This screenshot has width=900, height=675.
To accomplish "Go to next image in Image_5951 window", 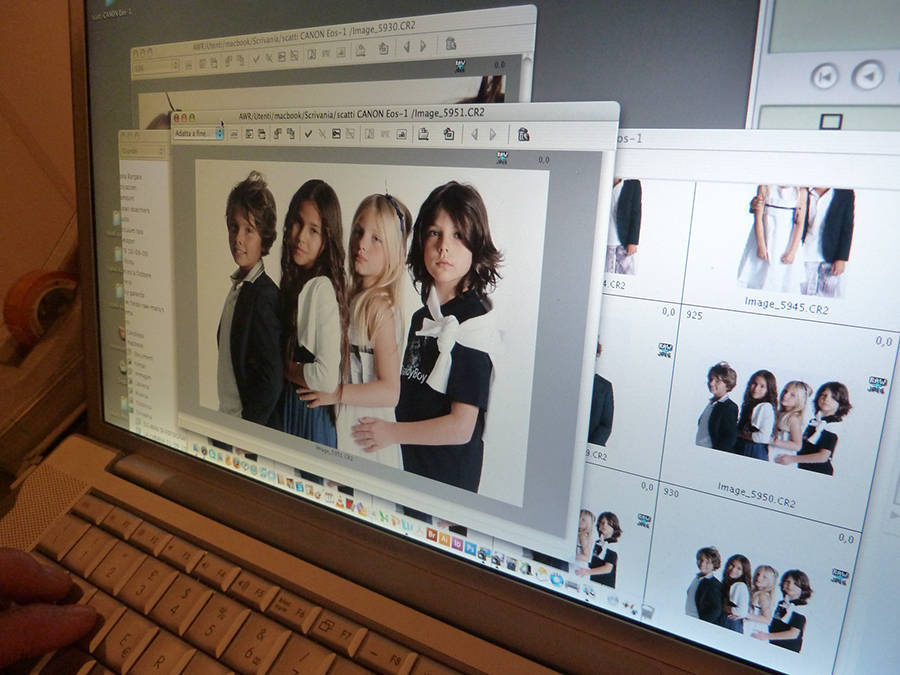I will [x=494, y=134].
